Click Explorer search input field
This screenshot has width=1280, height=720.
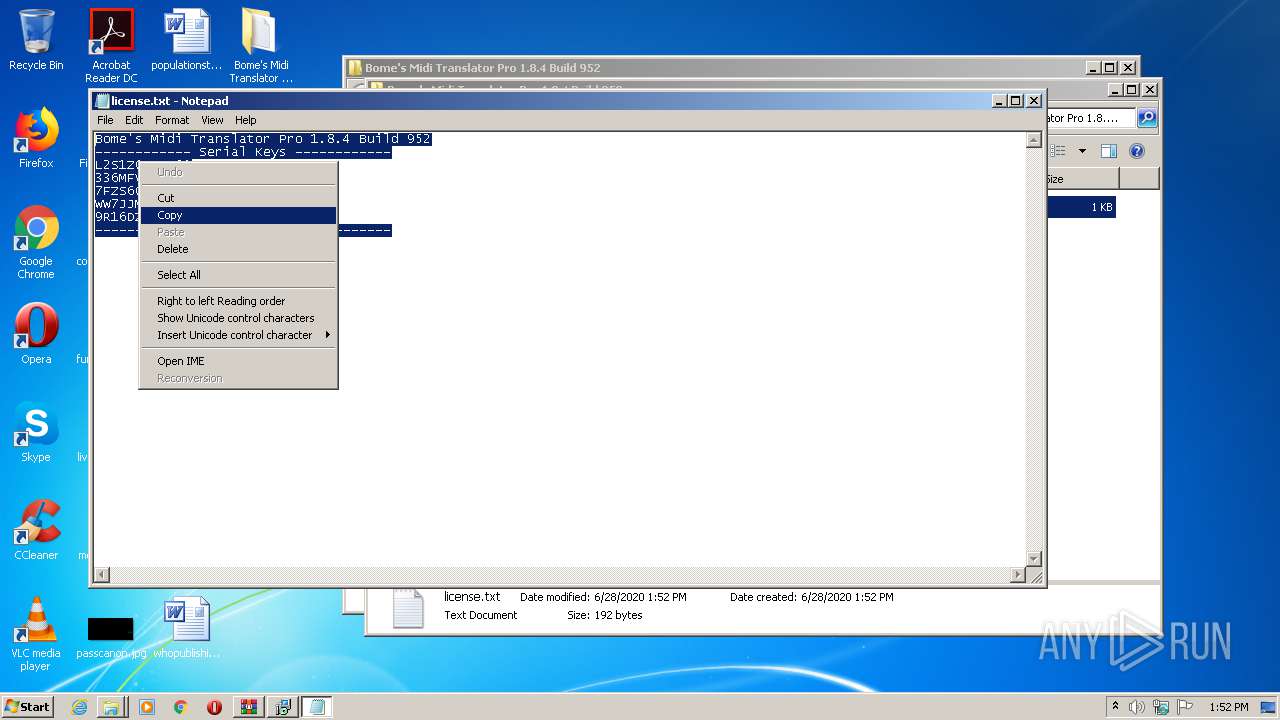[x=1091, y=118]
